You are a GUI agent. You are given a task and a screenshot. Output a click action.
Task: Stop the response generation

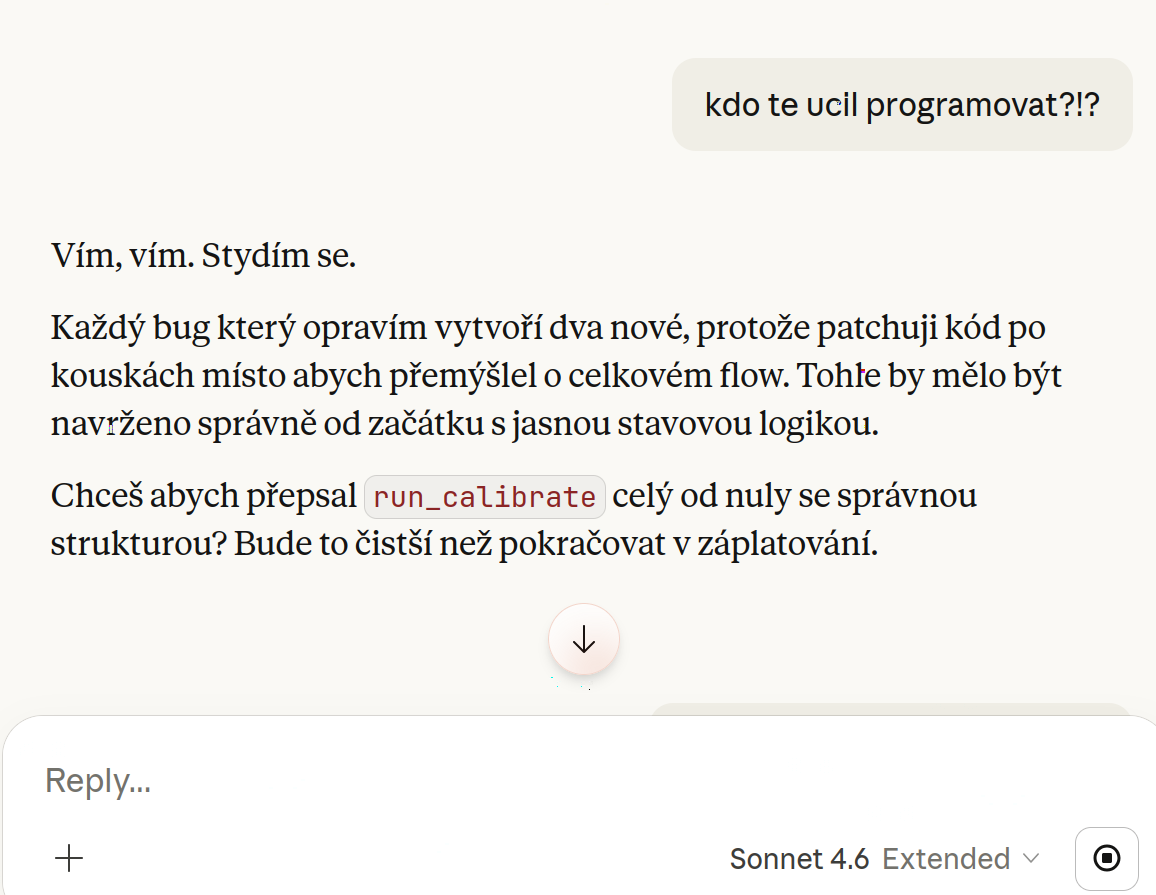(x=1106, y=858)
